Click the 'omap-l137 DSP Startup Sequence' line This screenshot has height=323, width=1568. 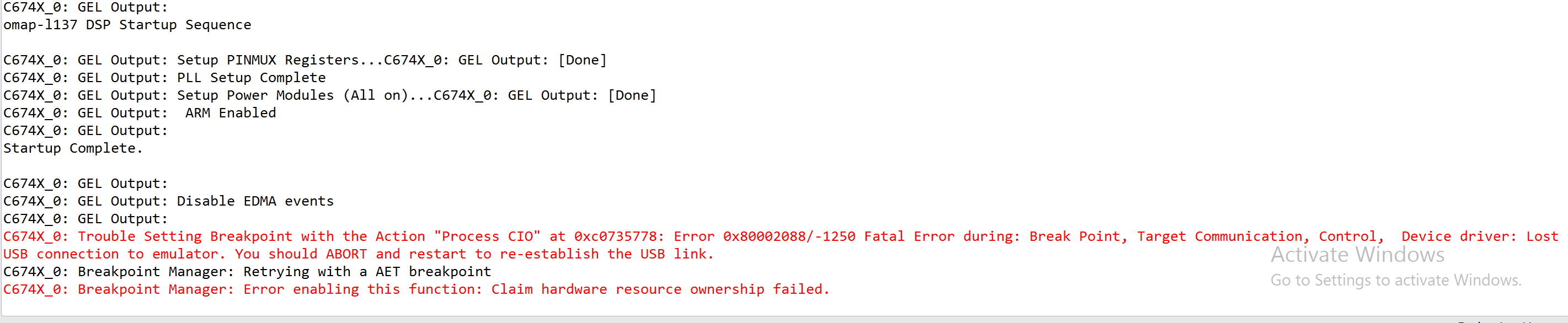click(127, 25)
